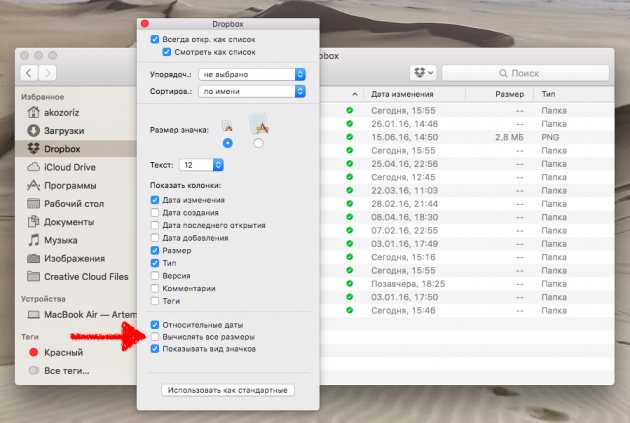Viewport: 630px width, 423px height.
Task: Open the Текст size dropdown
Action: (201, 165)
